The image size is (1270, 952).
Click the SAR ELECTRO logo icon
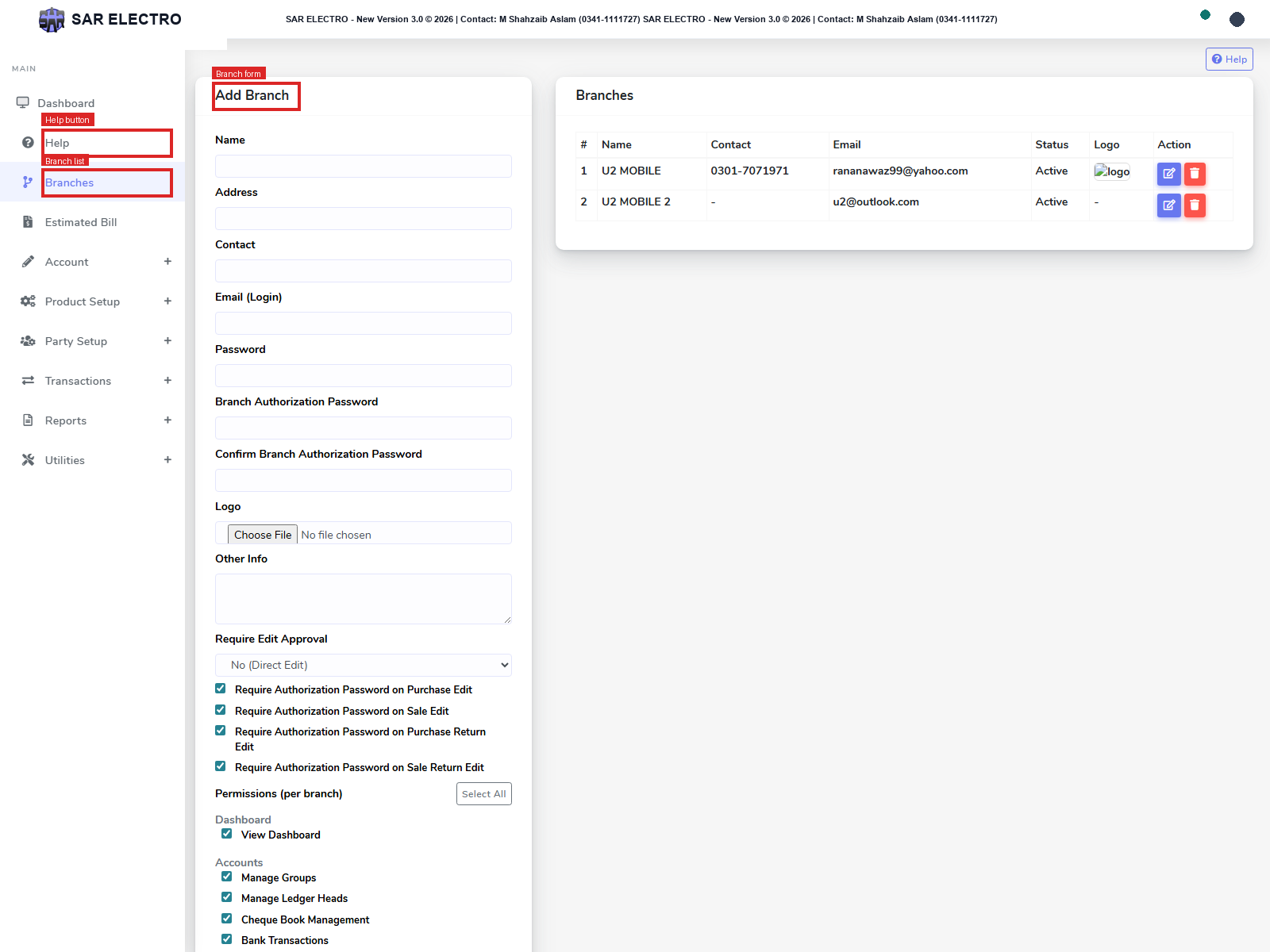click(52, 19)
